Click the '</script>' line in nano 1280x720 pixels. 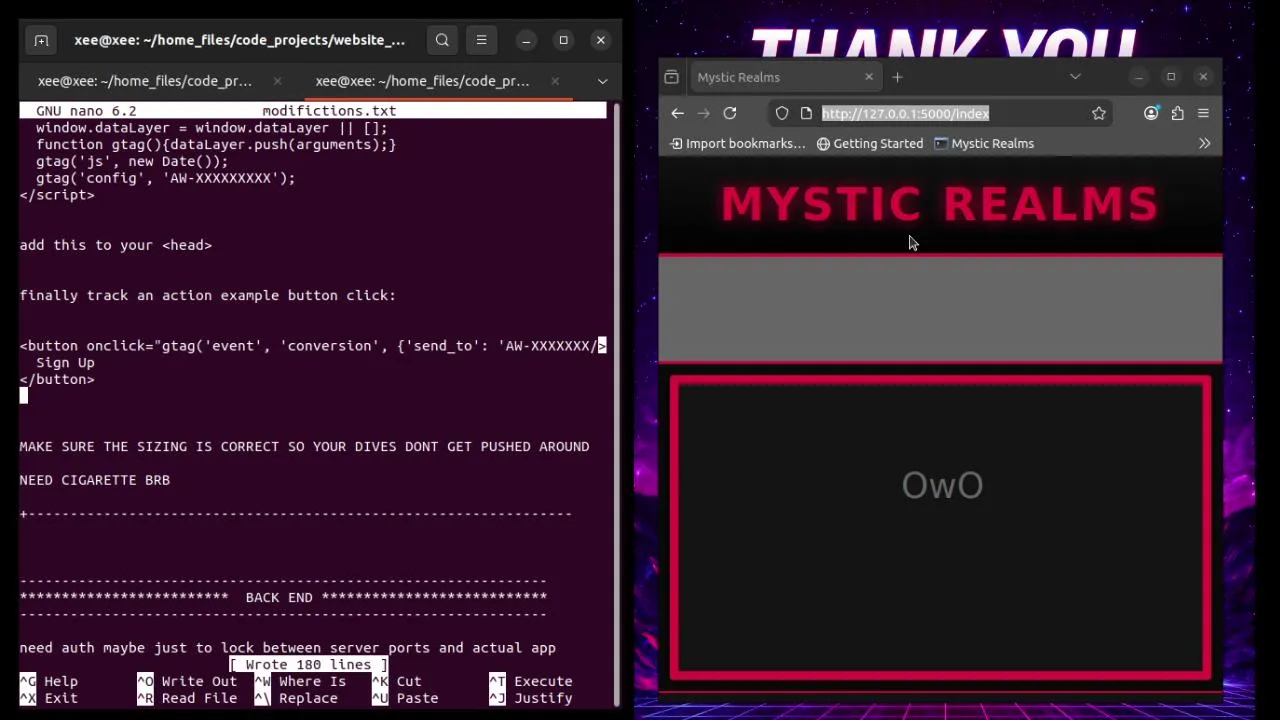[x=57, y=195]
